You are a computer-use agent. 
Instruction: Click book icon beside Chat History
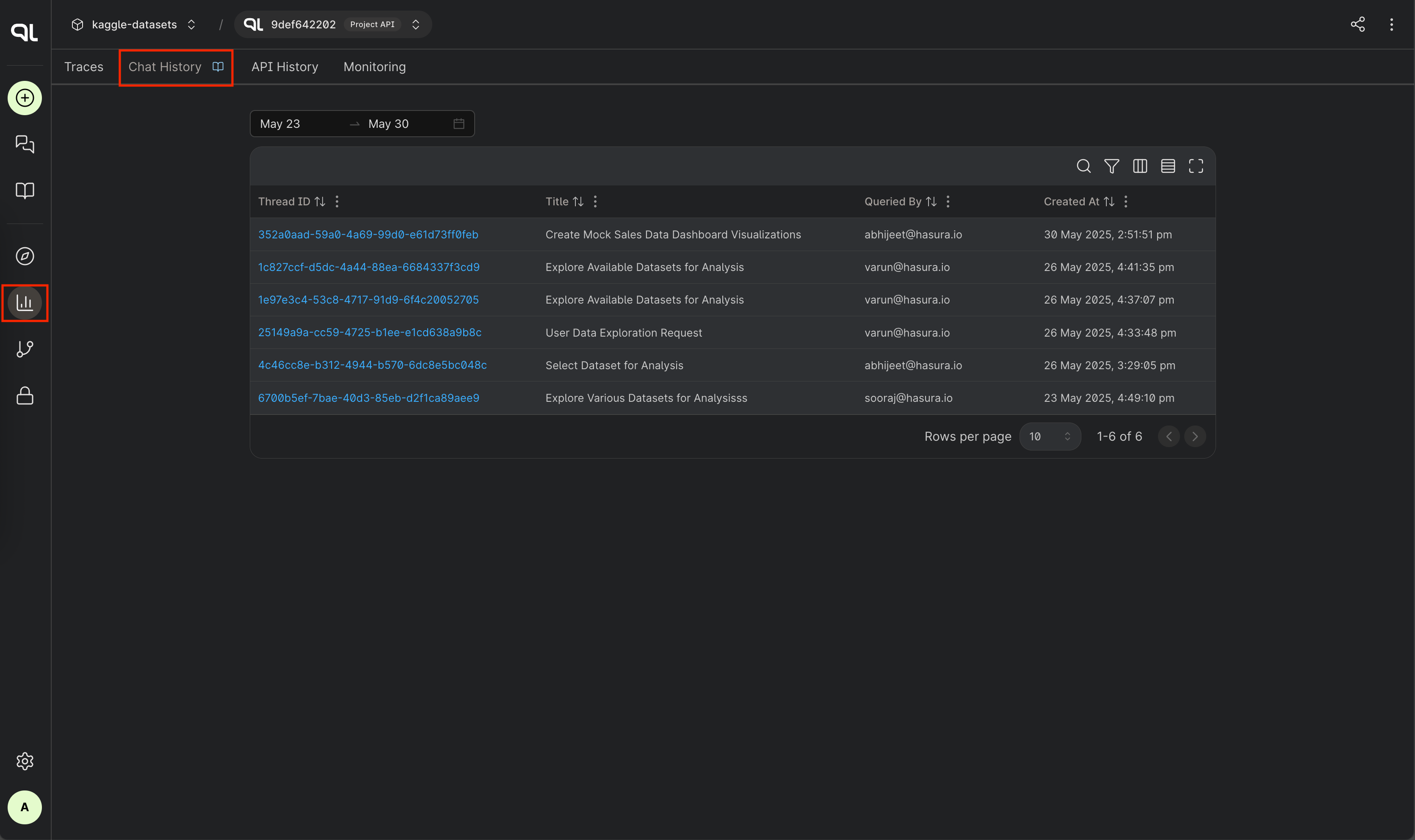coord(218,67)
